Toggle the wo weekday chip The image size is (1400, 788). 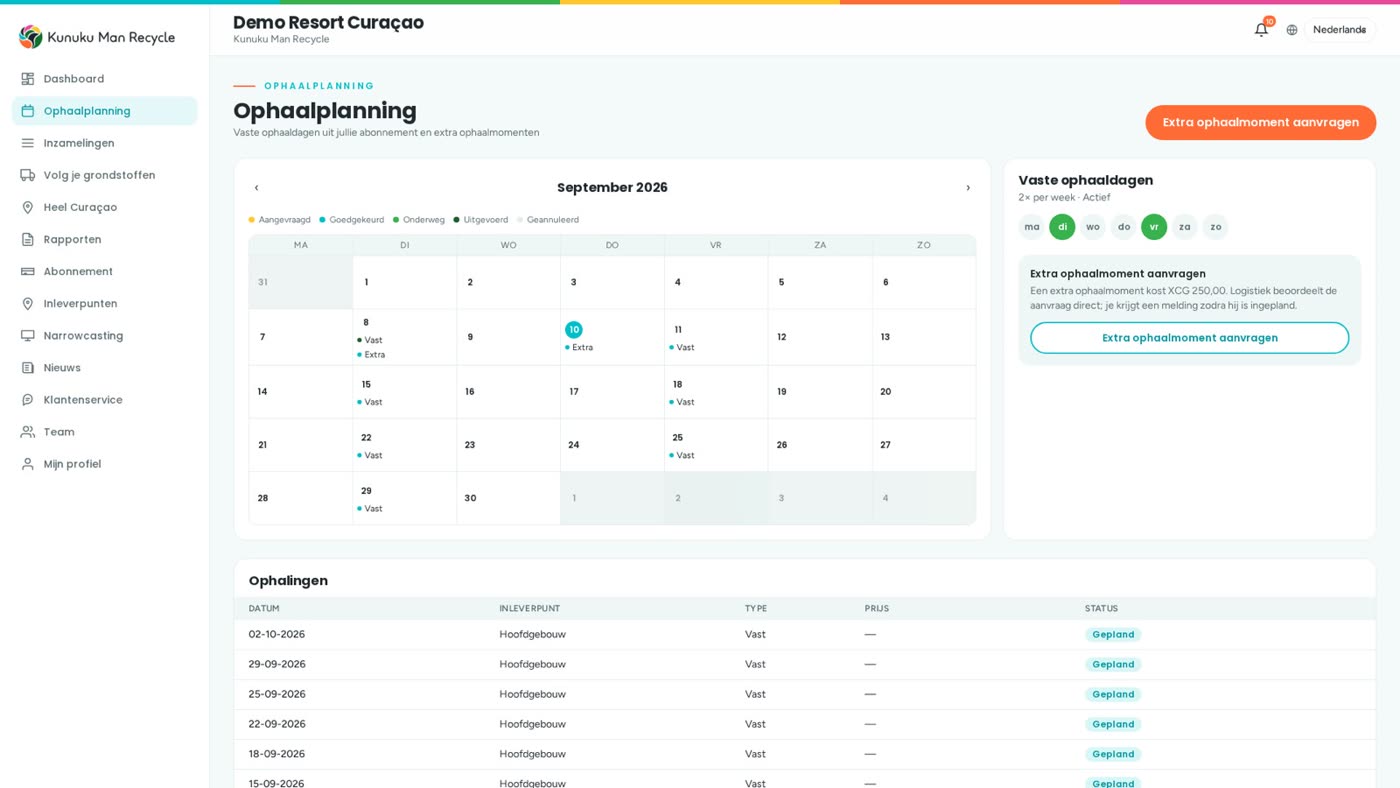click(x=1093, y=227)
